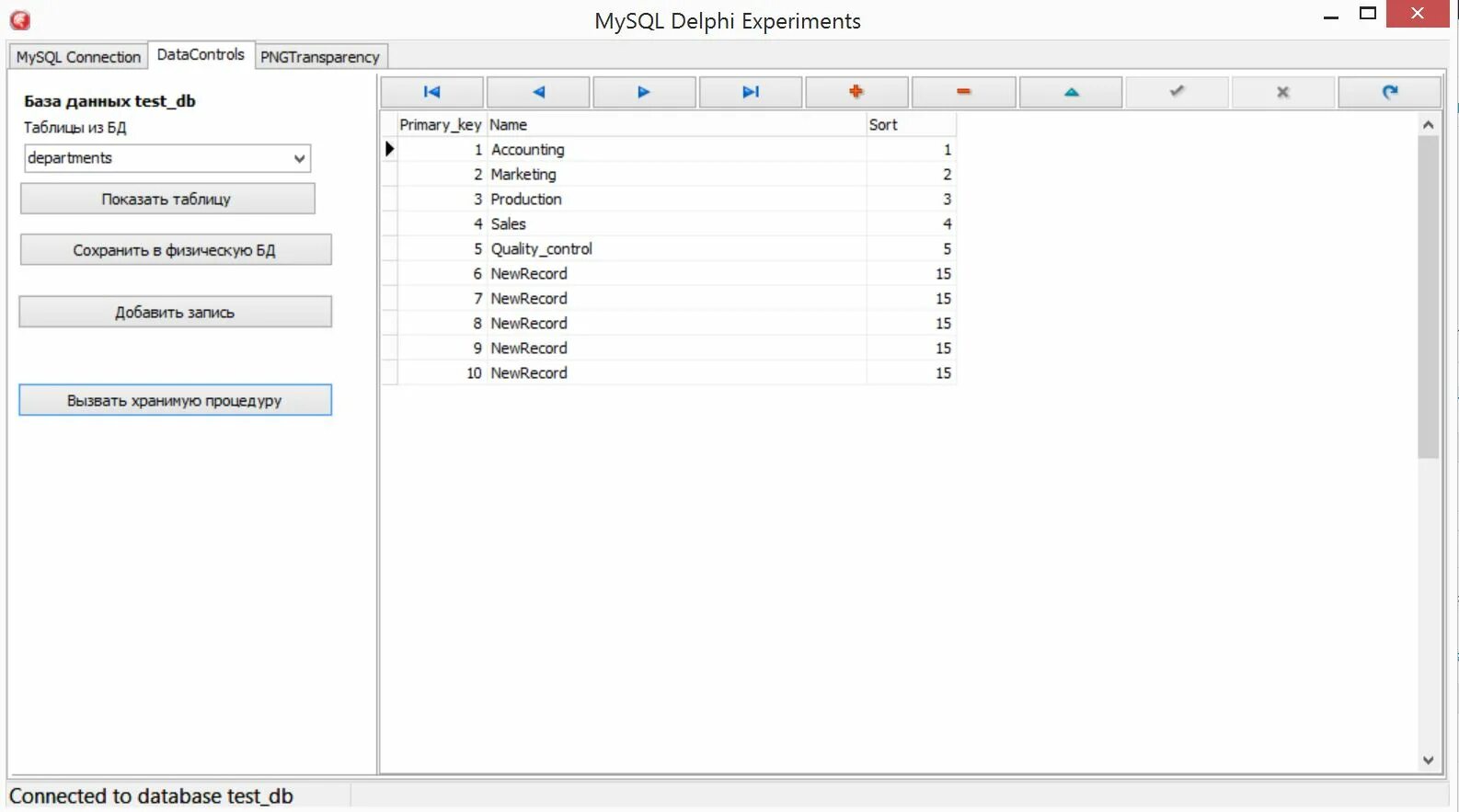Post edit with checkmark icon
The width and height of the screenshot is (1459, 812).
tap(1177, 92)
